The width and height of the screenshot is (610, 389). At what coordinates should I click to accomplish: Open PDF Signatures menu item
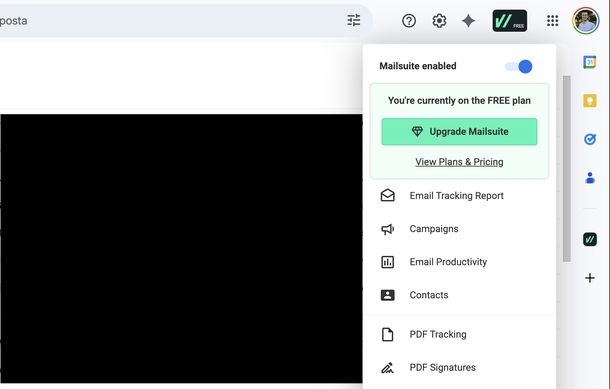[x=459, y=367]
